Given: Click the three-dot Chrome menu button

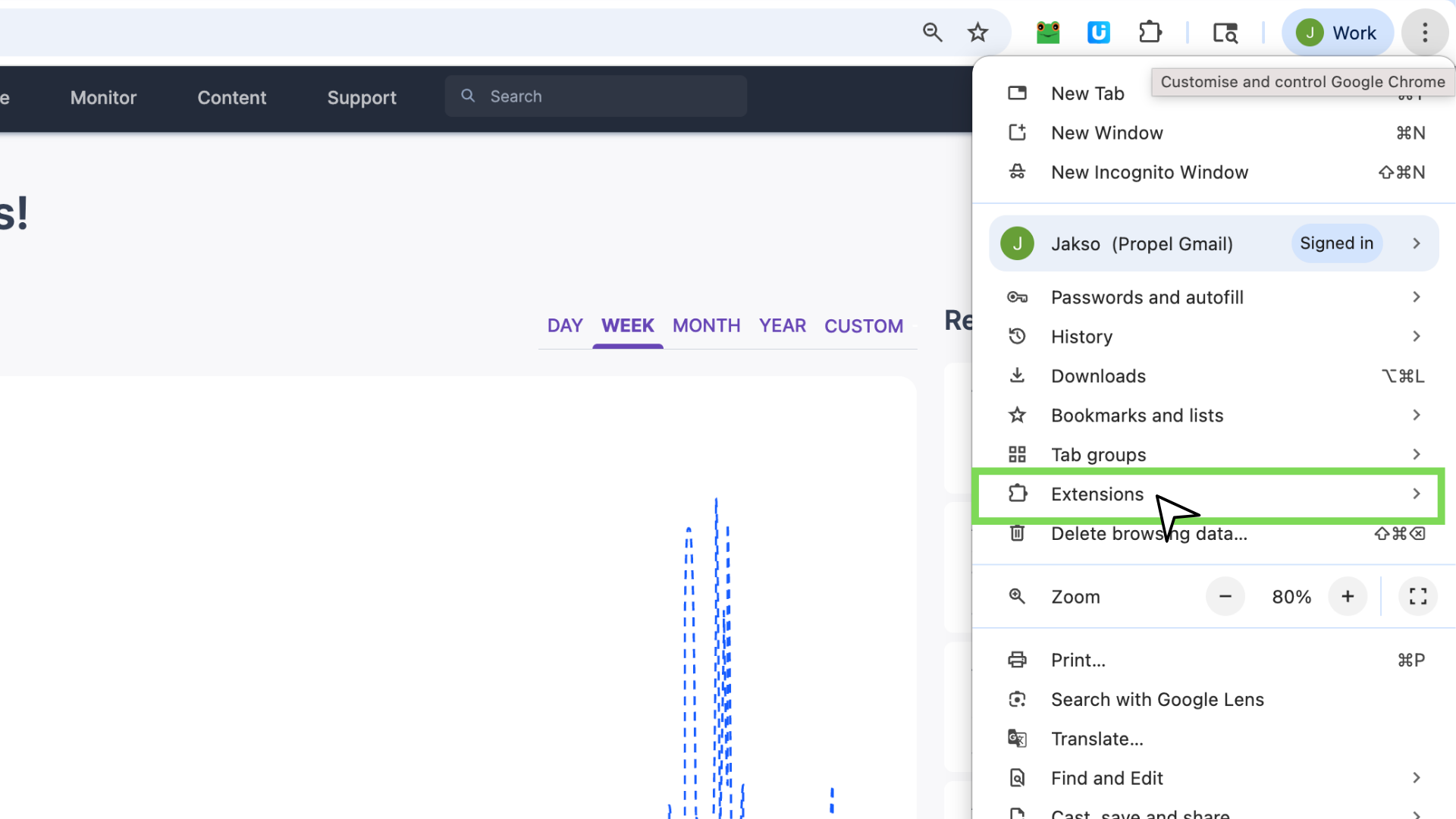Looking at the screenshot, I should [1424, 33].
